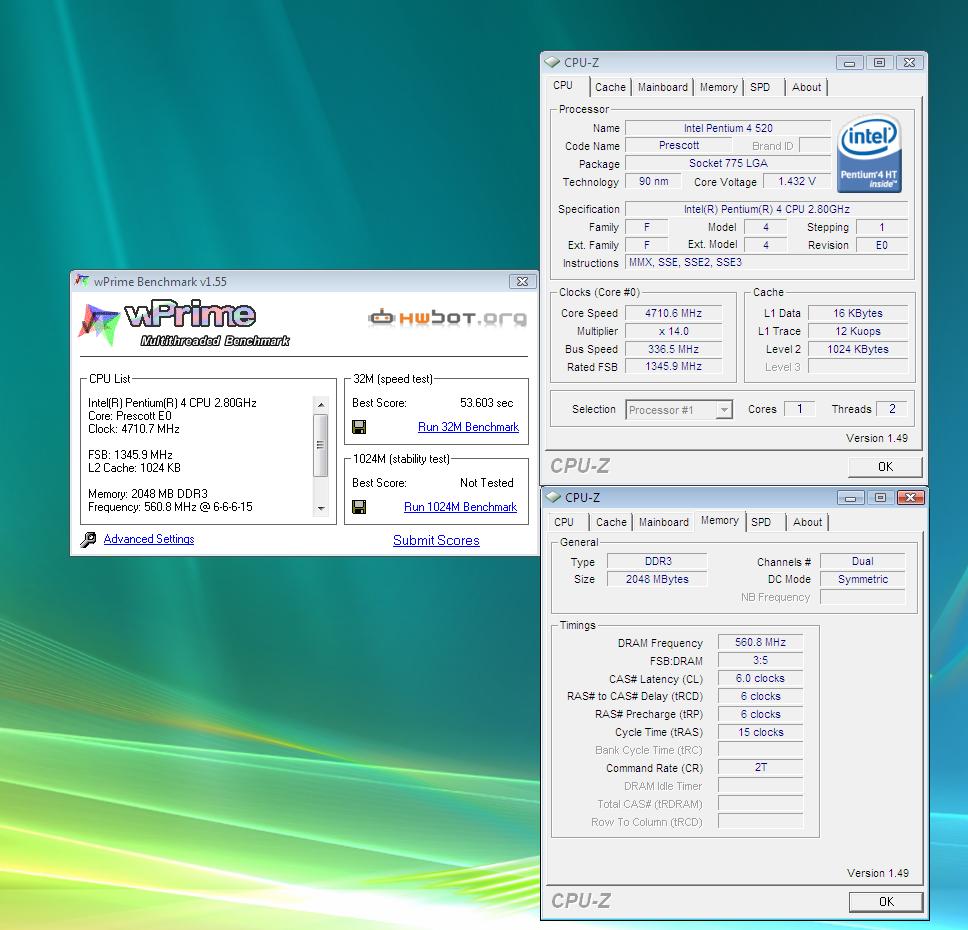Switch to About tab in bottom CPU-Z window
The height and width of the screenshot is (930, 968).
coord(807,522)
